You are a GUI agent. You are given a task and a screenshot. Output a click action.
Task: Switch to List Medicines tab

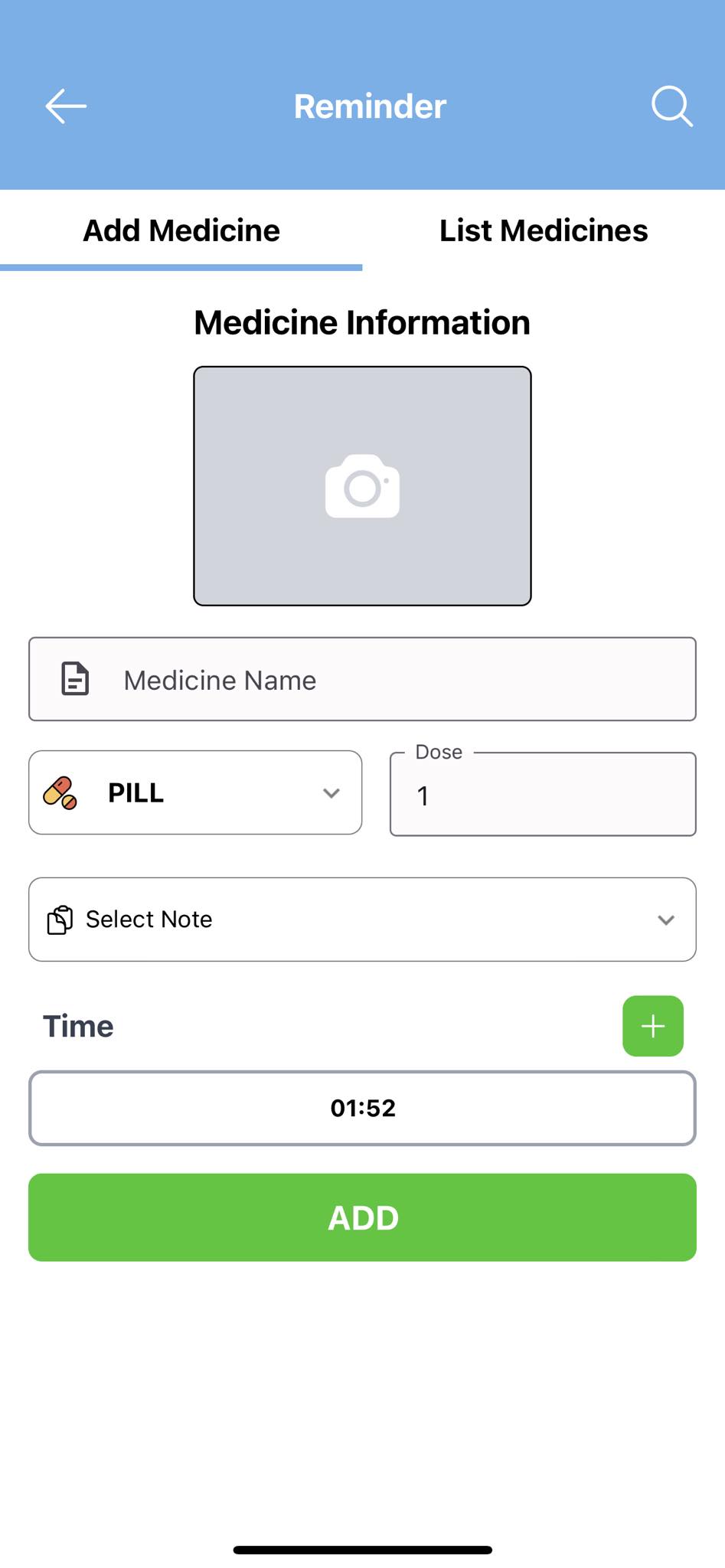point(544,230)
